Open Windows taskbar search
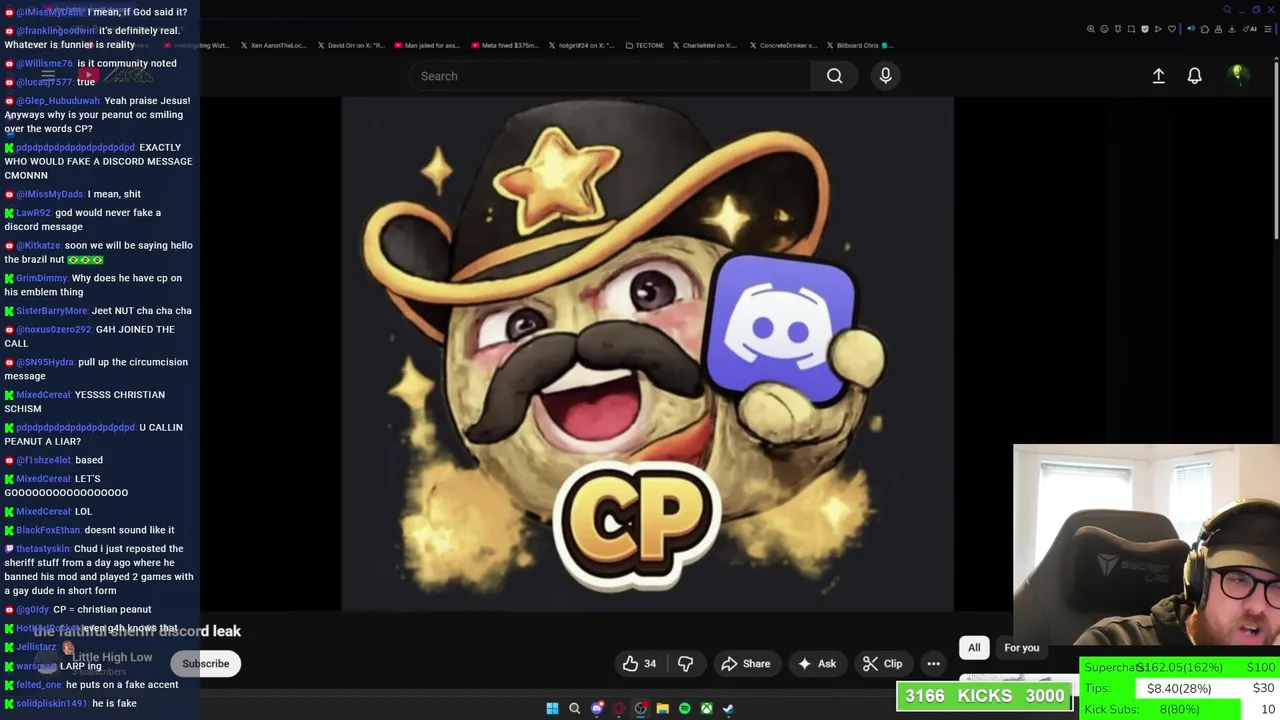 (x=574, y=709)
